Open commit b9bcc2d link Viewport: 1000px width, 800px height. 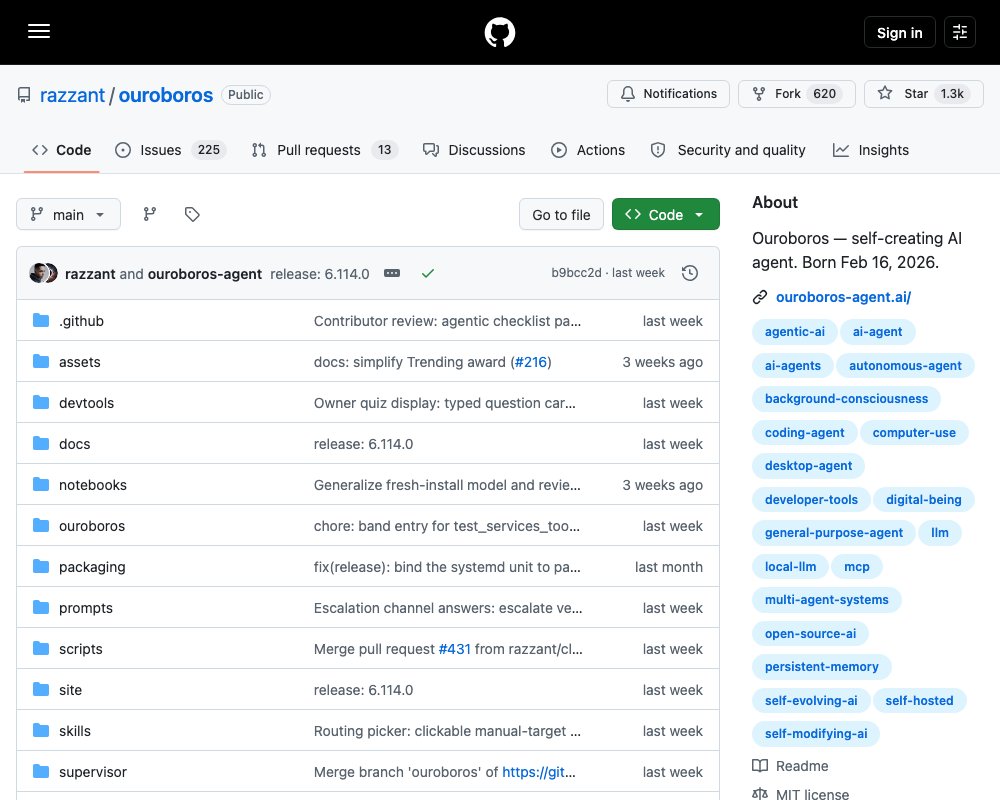tap(577, 273)
